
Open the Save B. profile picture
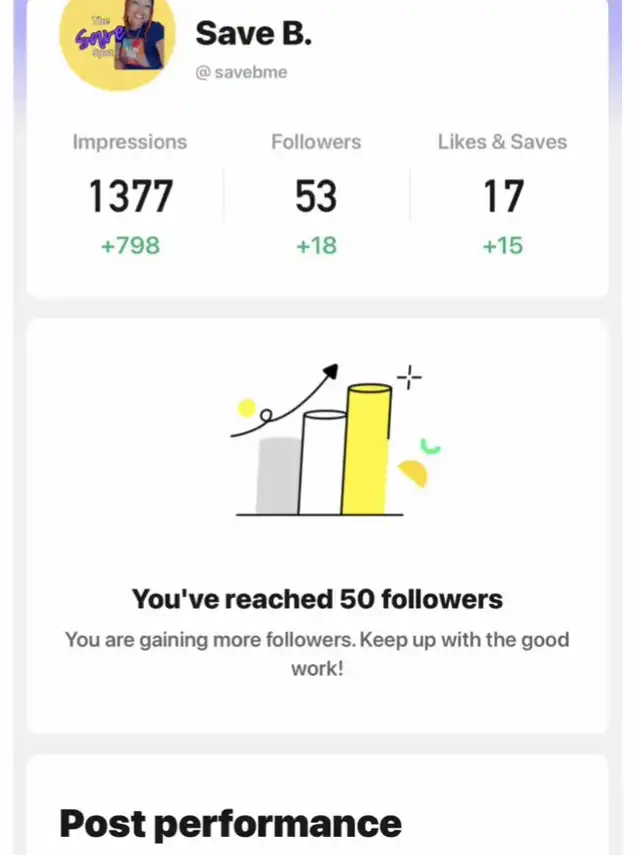(117, 38)
